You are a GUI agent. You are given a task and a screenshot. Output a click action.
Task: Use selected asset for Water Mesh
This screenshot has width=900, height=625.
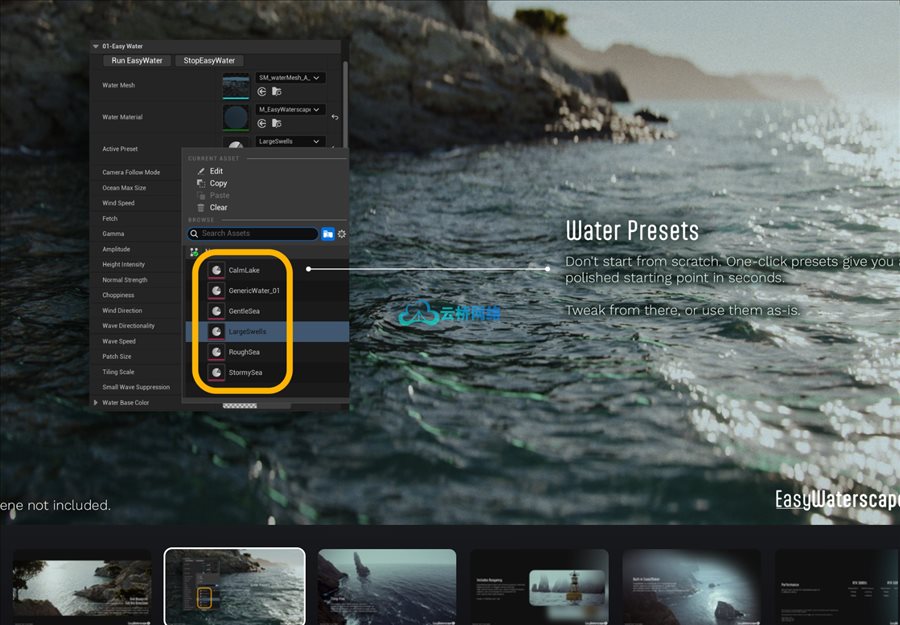pyautogui.click(x=262, y=91)
